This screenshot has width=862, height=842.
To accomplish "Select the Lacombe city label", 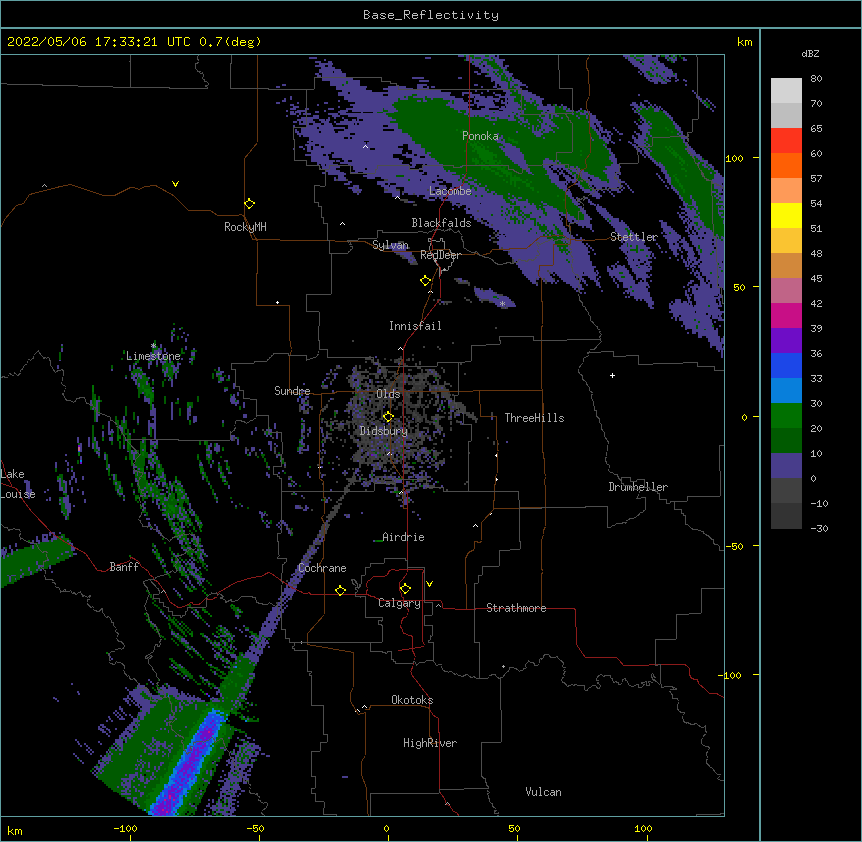I will click(450, 191).
